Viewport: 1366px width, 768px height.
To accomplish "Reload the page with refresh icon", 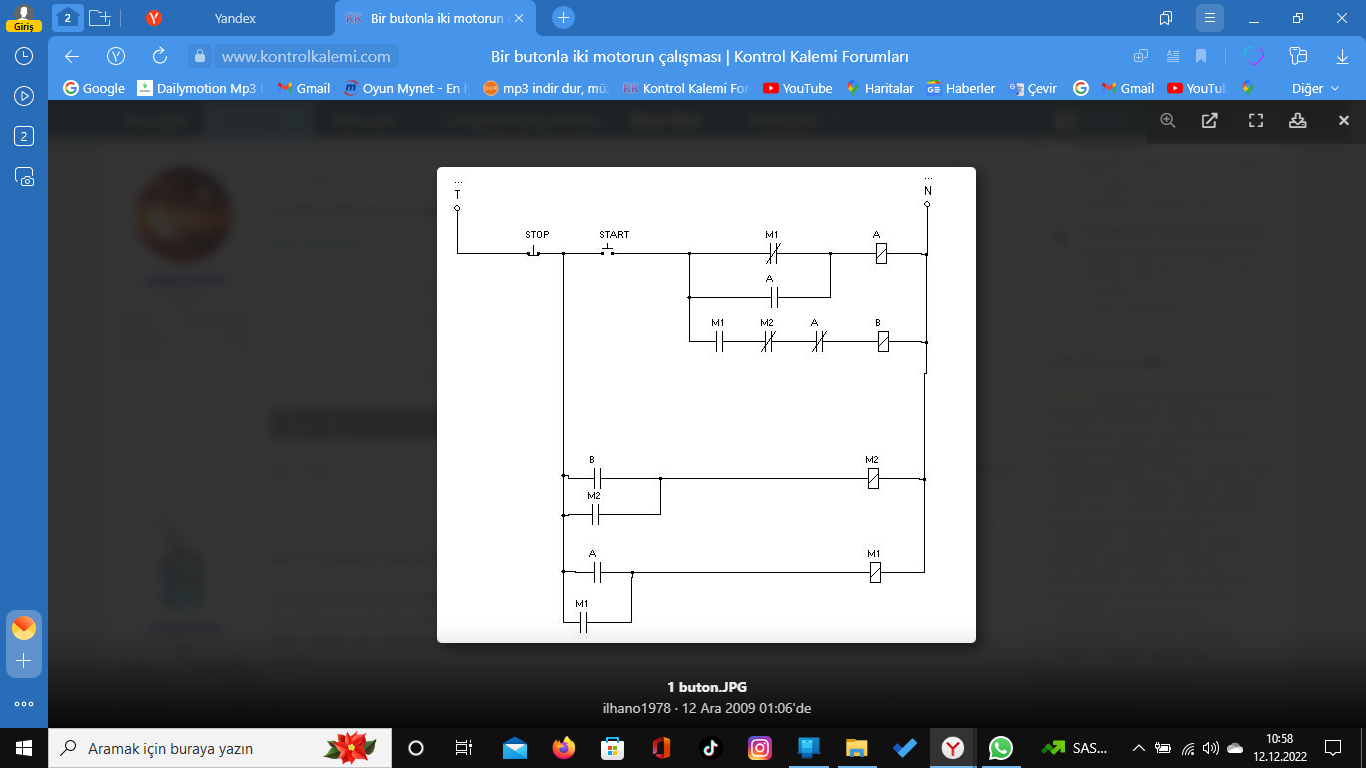I will [x=159, y=56].
